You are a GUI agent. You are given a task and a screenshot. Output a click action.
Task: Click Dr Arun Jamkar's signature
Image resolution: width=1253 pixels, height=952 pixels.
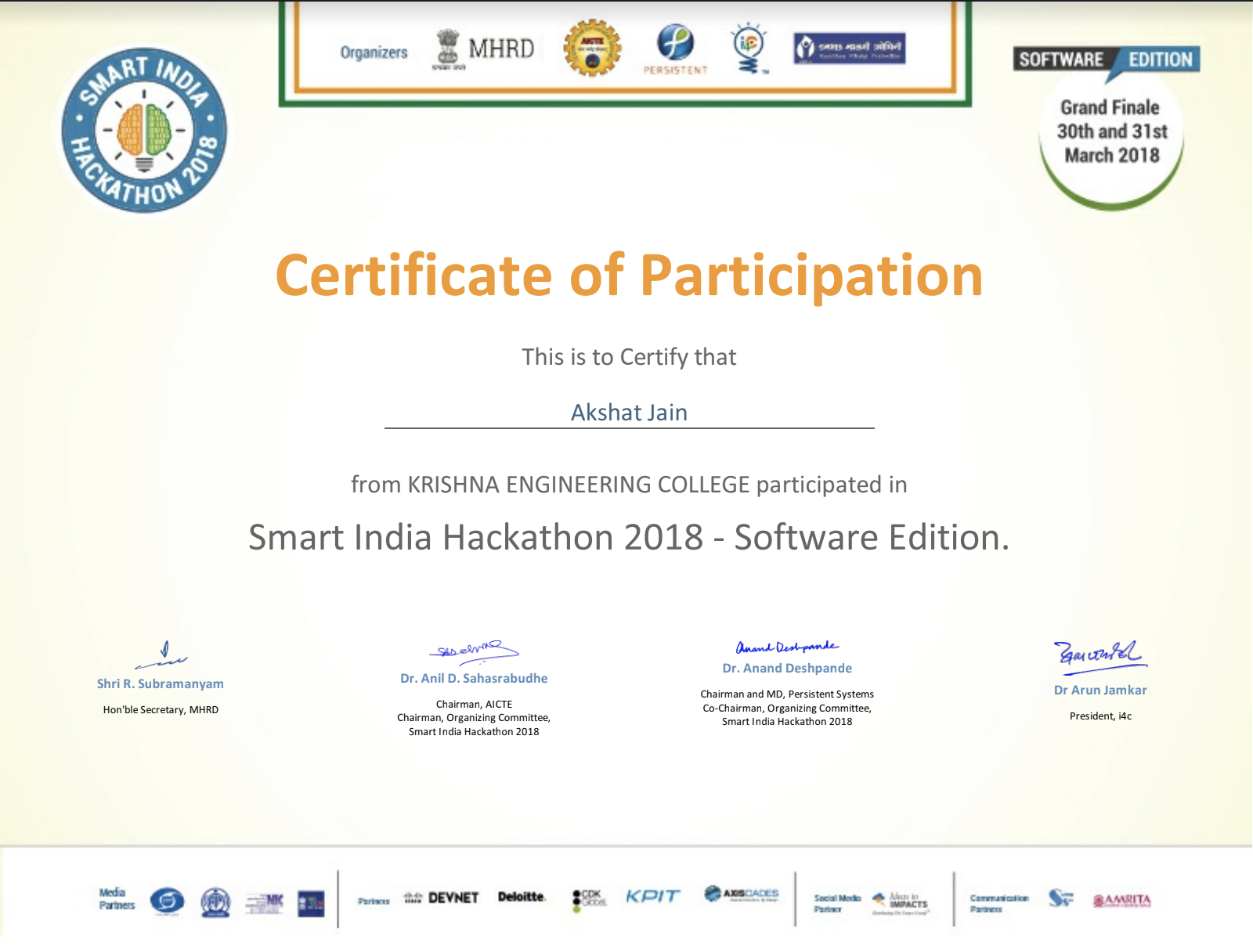(x=1099, y=655)
